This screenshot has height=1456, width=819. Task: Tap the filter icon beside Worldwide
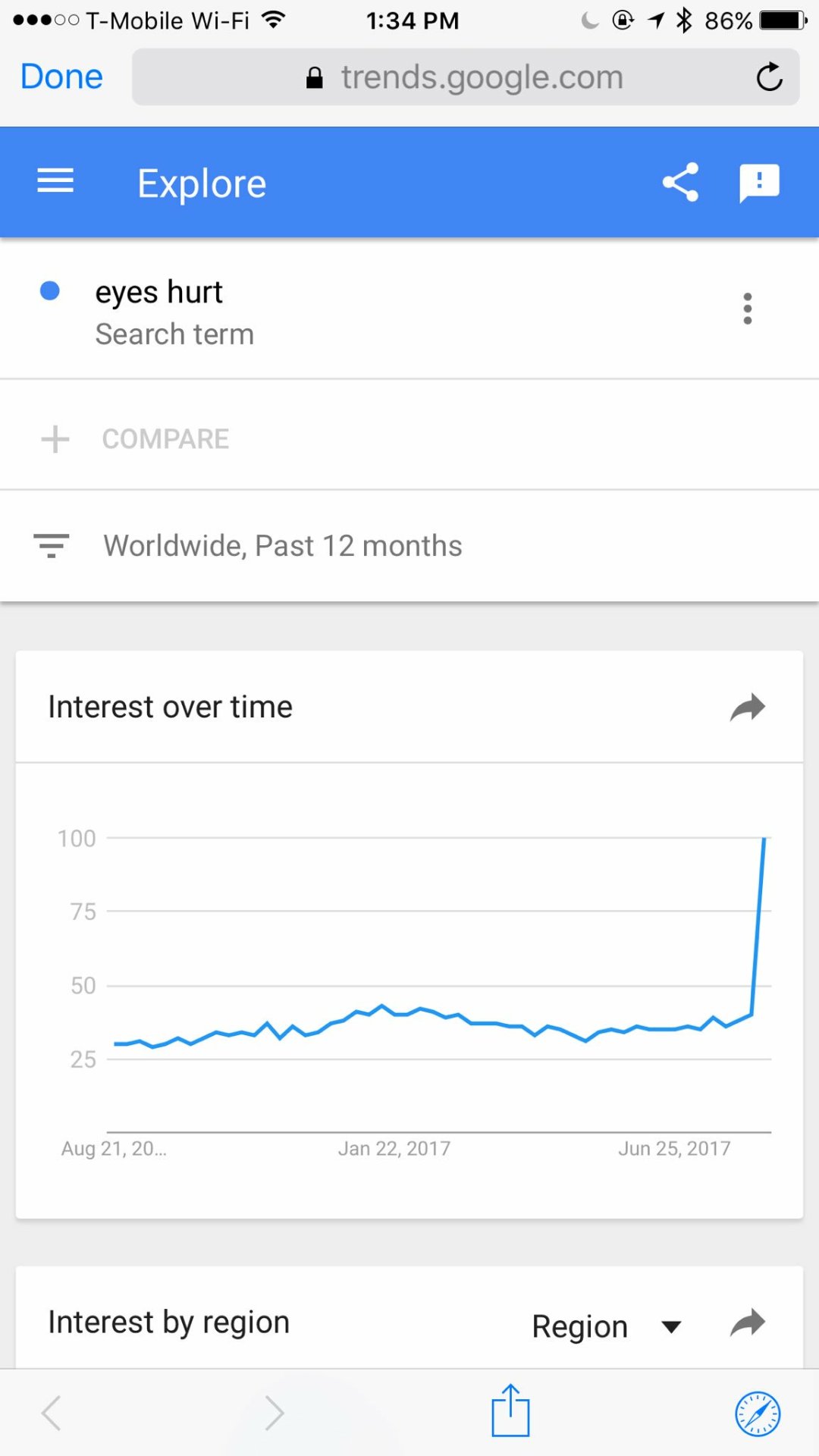click(x=52, y=545)
